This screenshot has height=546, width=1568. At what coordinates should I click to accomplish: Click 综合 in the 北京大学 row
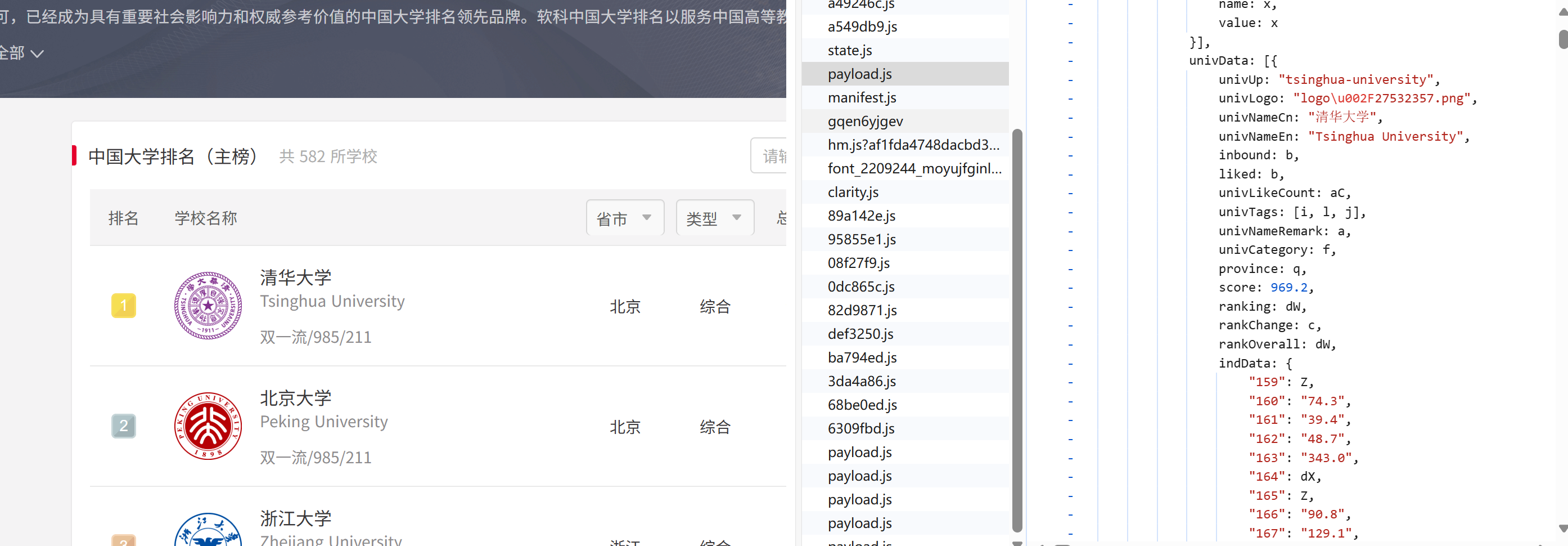pyautogui.click(x=715, y=427)
